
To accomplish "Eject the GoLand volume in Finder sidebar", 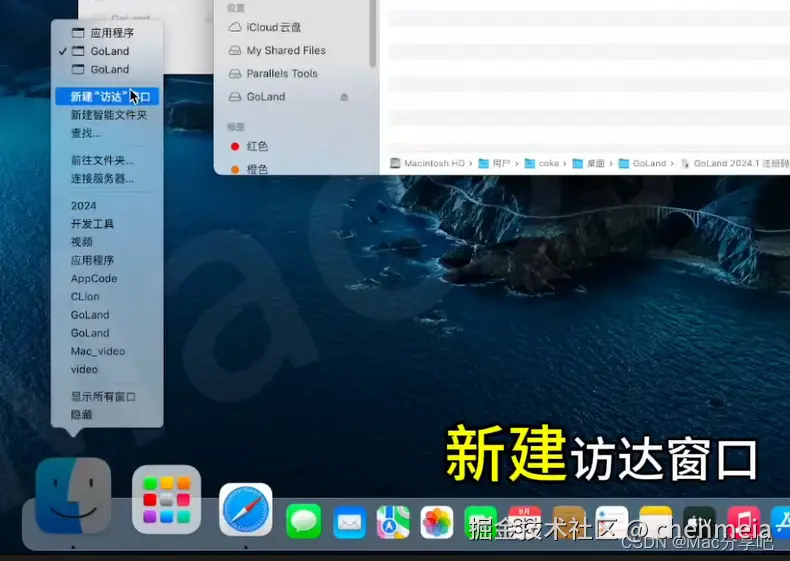I will 344,96.
